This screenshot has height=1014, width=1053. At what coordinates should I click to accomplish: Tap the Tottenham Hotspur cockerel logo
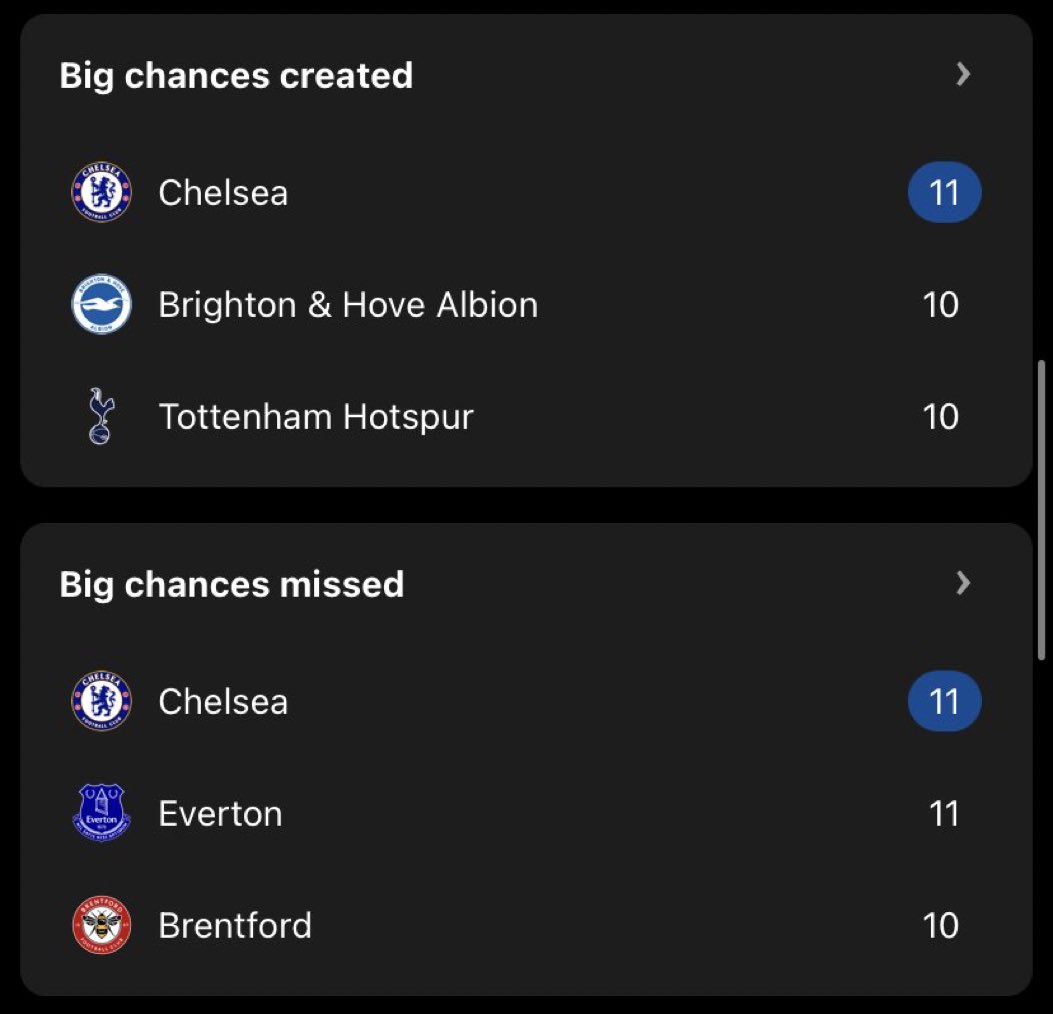101,416
